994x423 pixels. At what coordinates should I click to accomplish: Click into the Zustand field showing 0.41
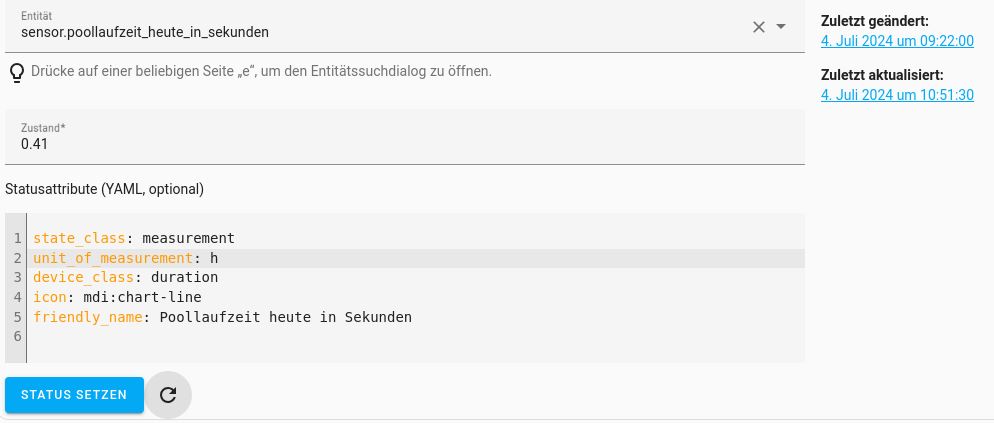click(x=404, y=137)
